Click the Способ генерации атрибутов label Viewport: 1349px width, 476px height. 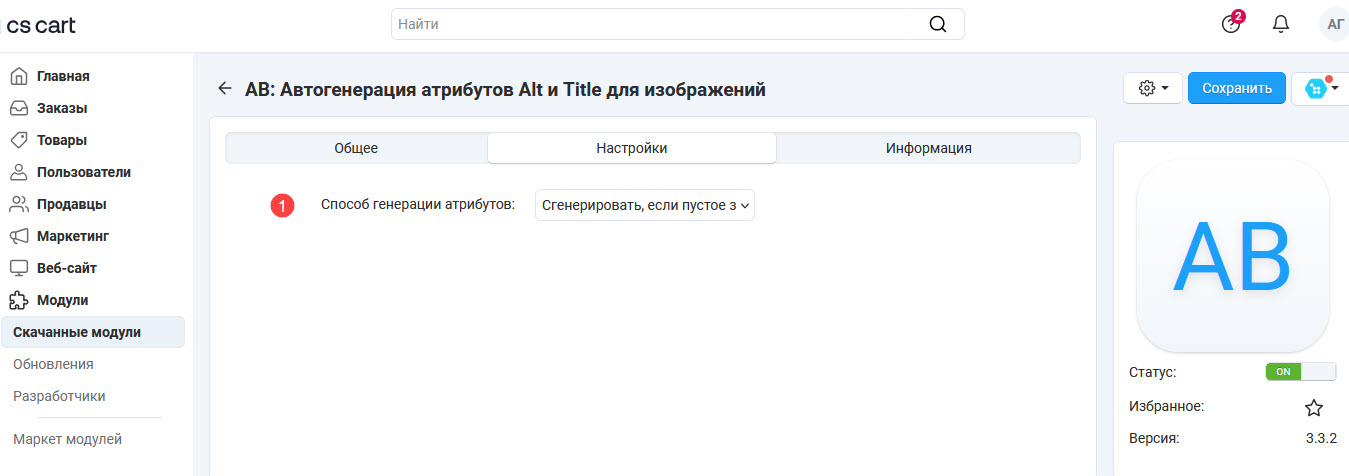[x=418, y=204]
